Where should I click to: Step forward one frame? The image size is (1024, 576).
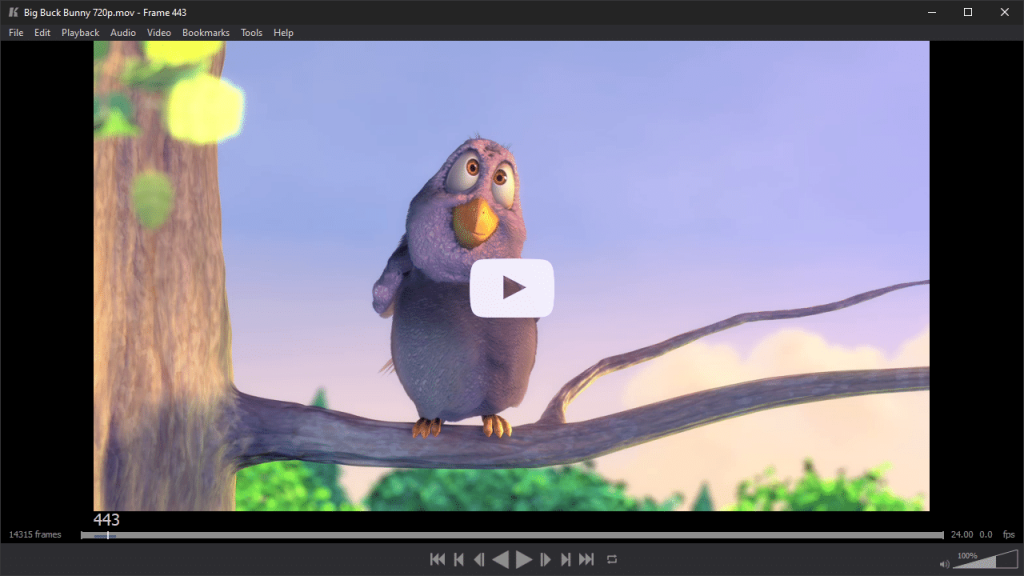546,559
